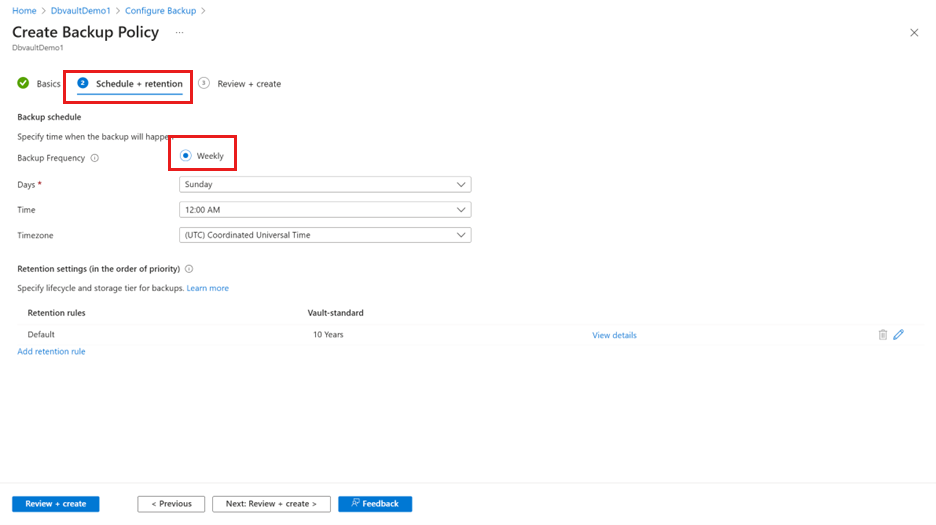Switch to the Schedule + retention tab

pos(138,84)
